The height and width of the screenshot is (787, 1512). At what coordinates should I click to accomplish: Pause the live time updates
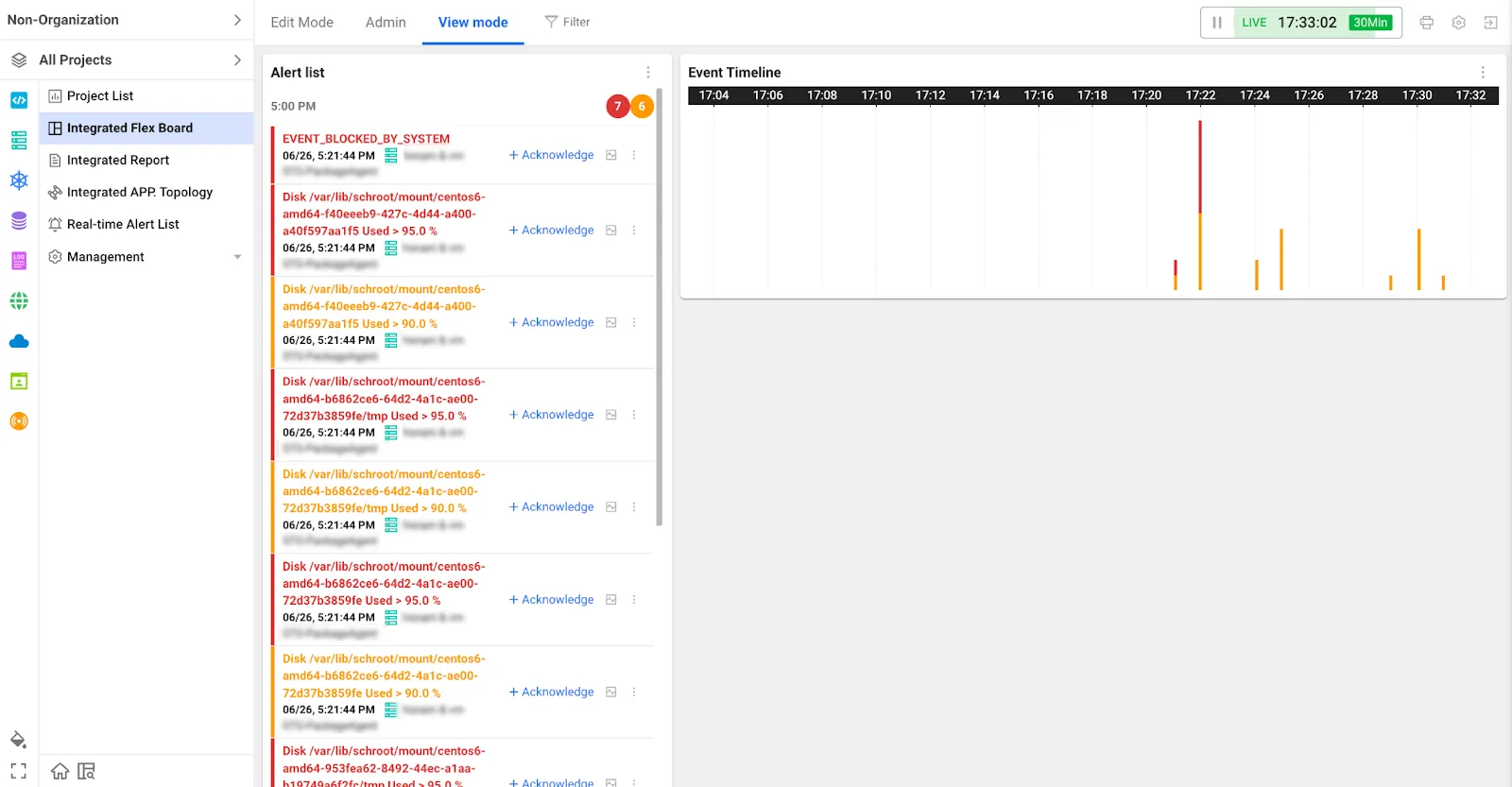pyautogui.click(x=1217, y=23)
